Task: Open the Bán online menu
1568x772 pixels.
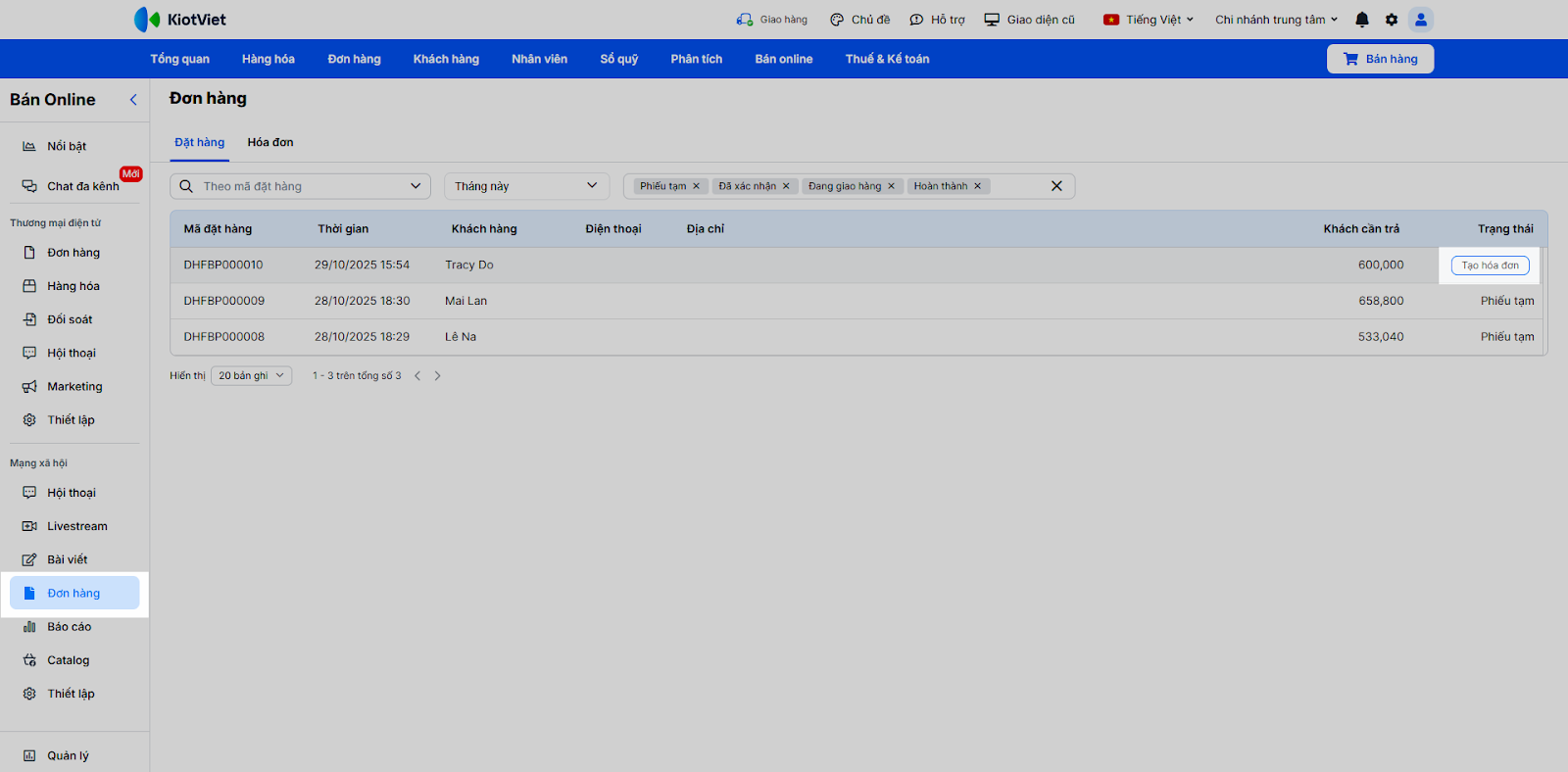Action: (784, 59)
